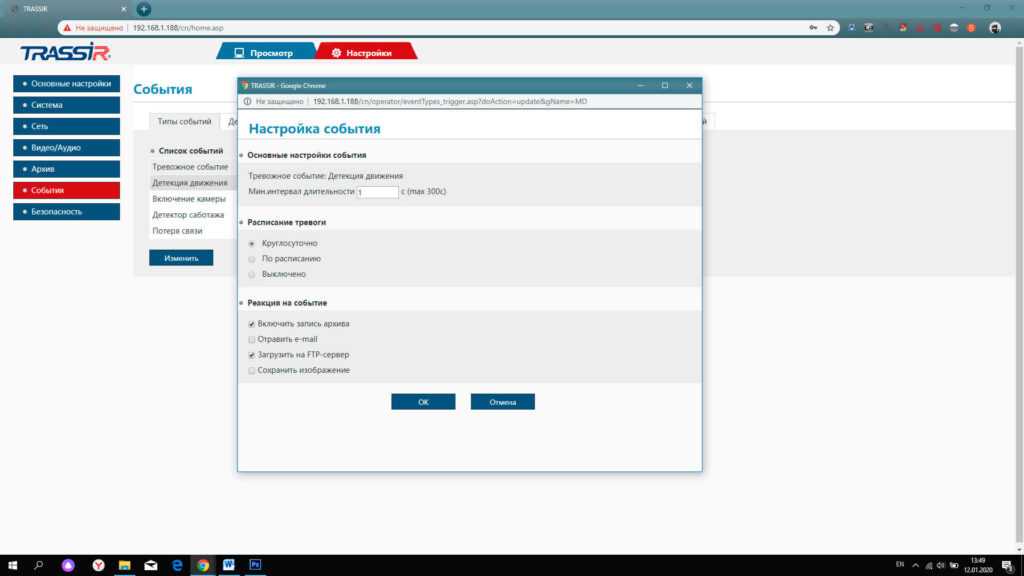
Task: Open Photoshop from the taskbar
Action: [x=255, y=565]
